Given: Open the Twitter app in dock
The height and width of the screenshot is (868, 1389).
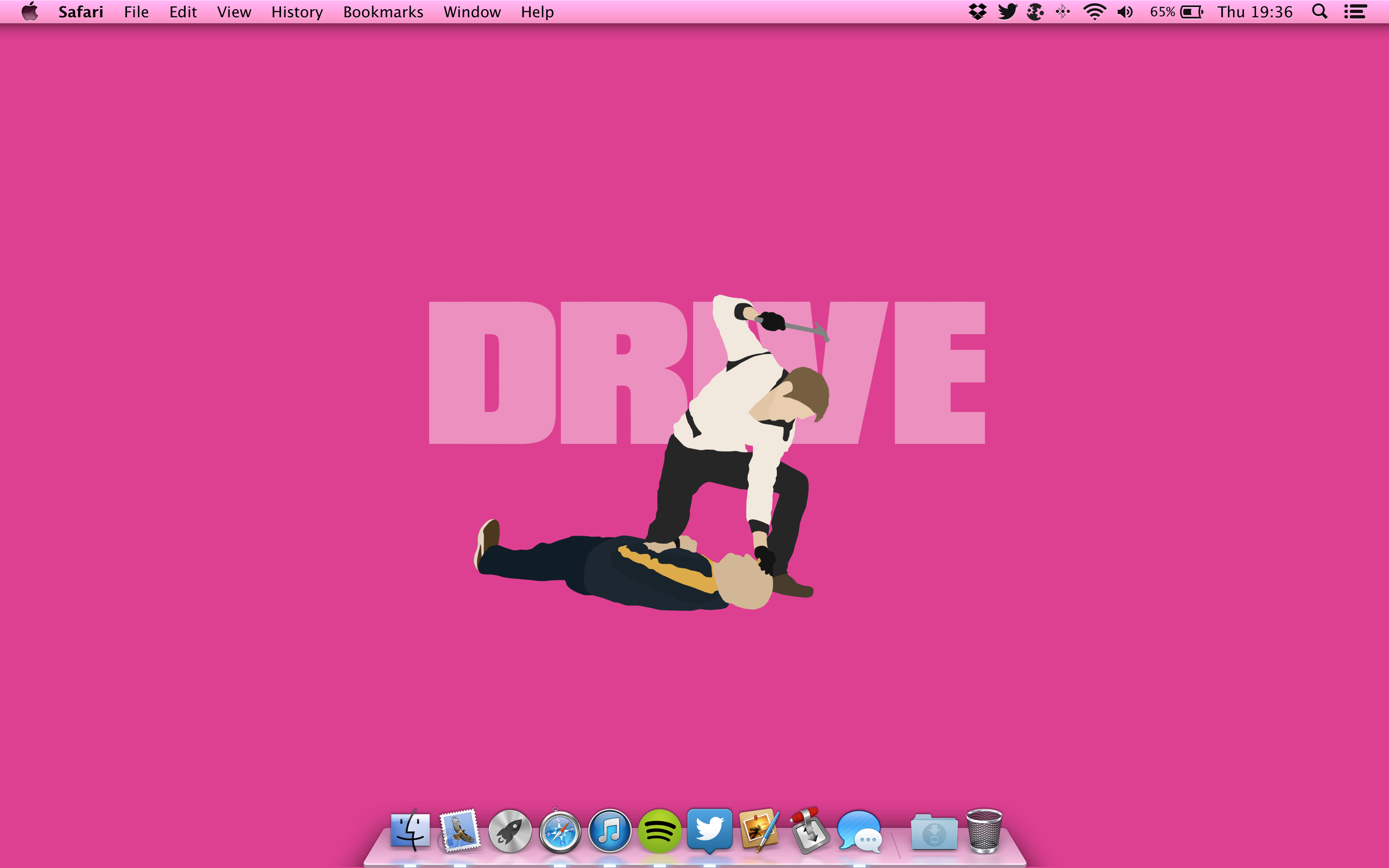Looking at the screenshot, I should pyautogui.click(x=710, y=829).
